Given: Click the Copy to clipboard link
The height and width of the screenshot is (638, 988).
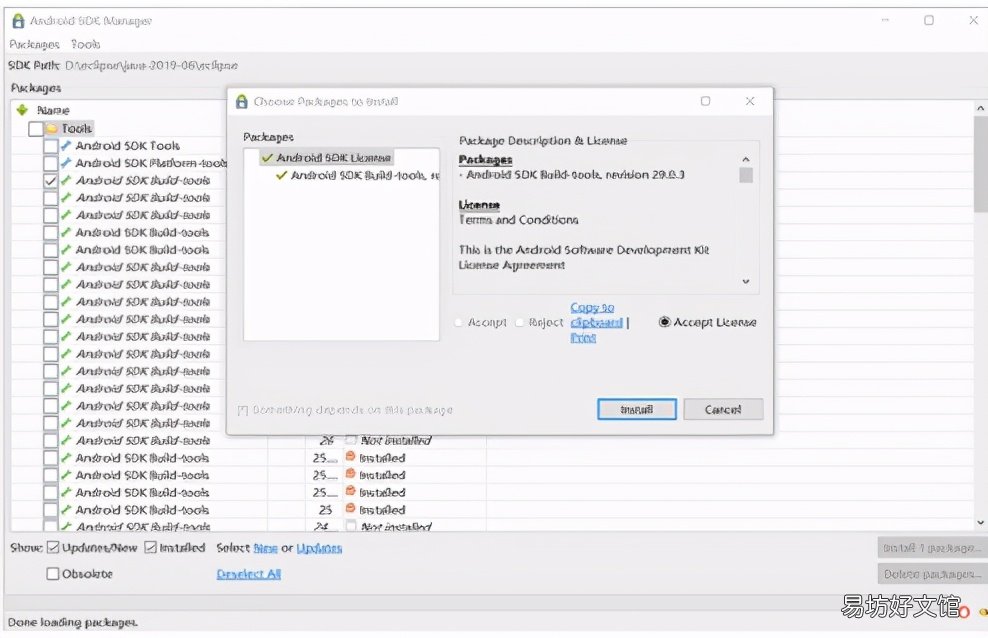Looking at the screenshot, I should click(x=595, y=315).
